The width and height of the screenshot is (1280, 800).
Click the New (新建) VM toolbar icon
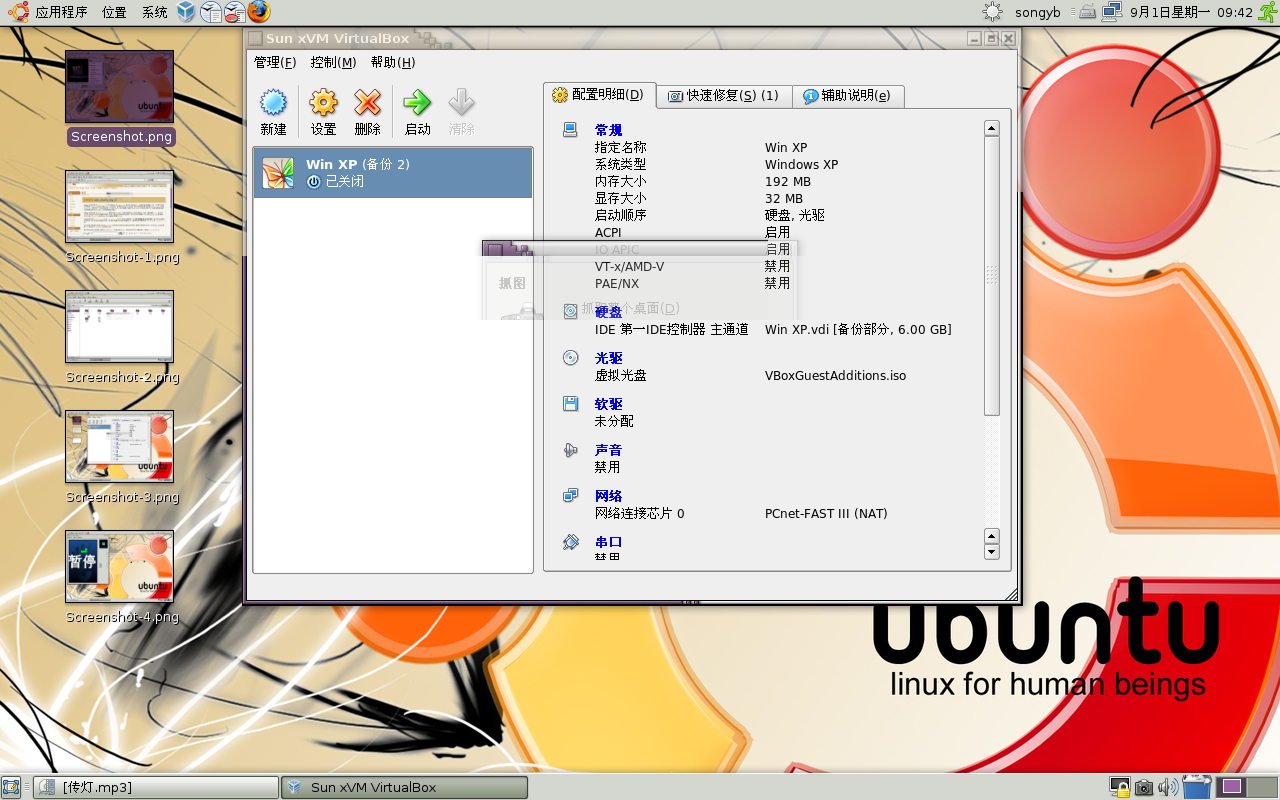pos(273,102)
